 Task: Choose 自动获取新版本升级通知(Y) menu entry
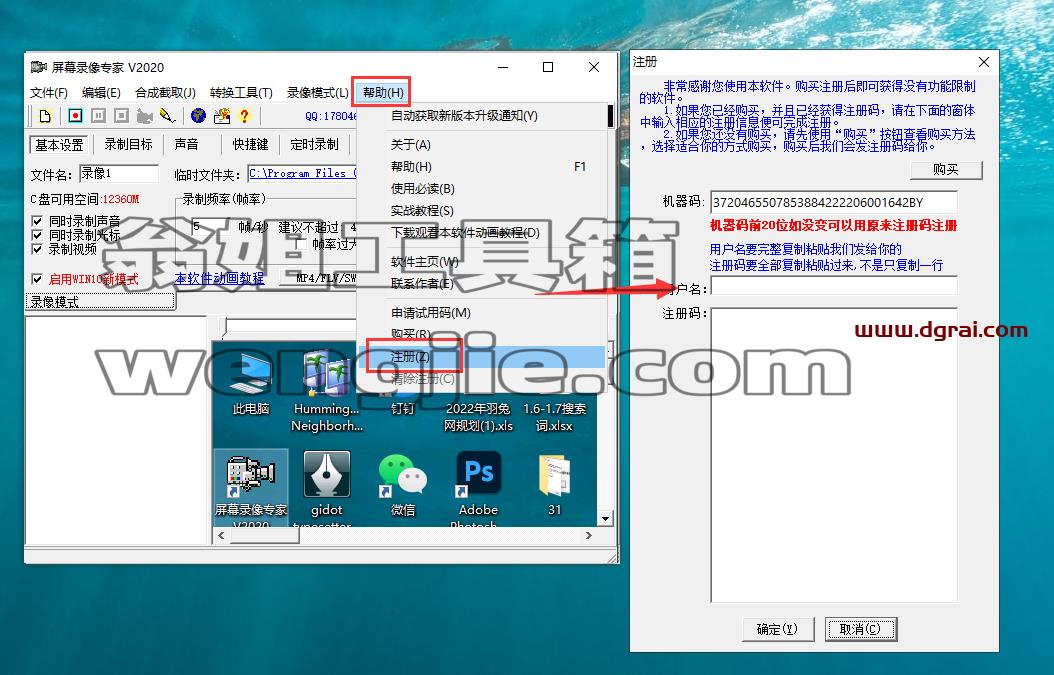(483, 116)
